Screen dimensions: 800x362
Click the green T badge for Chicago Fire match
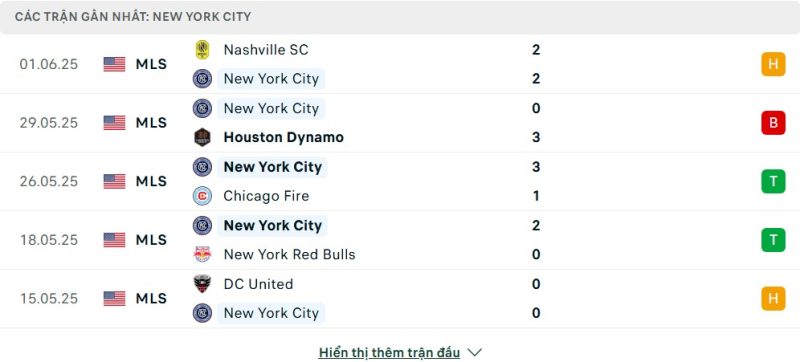pyautogui.click(x=773, y=182)
